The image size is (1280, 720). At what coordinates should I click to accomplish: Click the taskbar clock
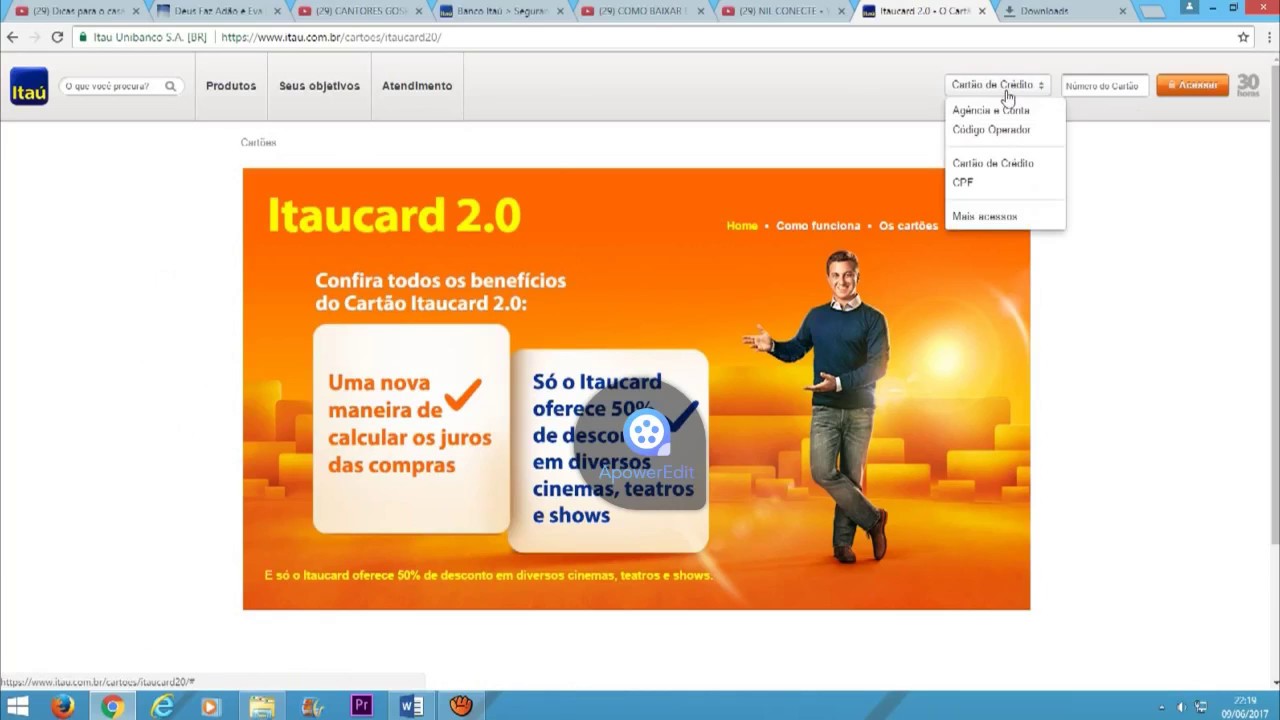pyautogui.click(x=1245, y=707)
